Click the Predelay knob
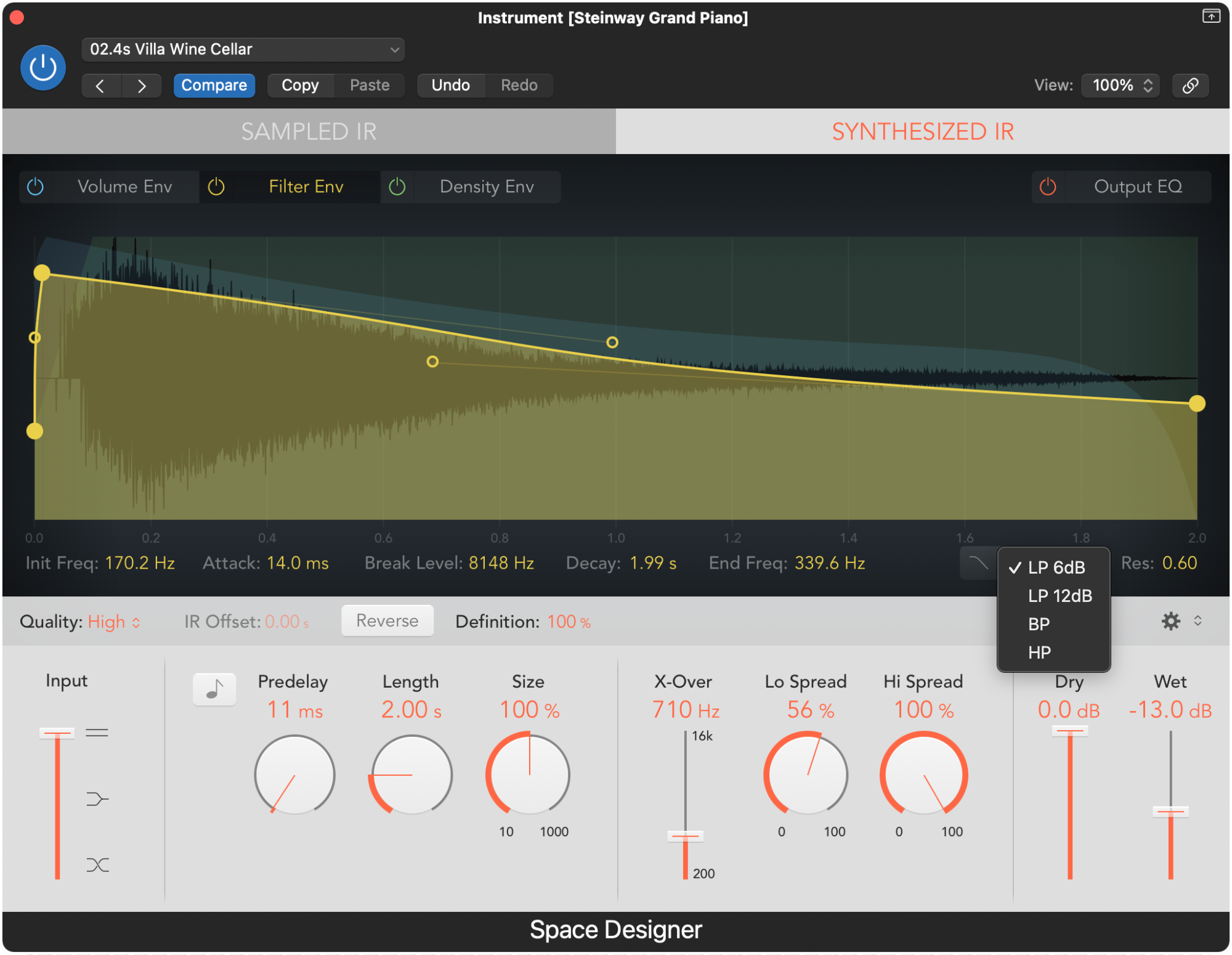 pyautogui.click(x=294, y=774)
